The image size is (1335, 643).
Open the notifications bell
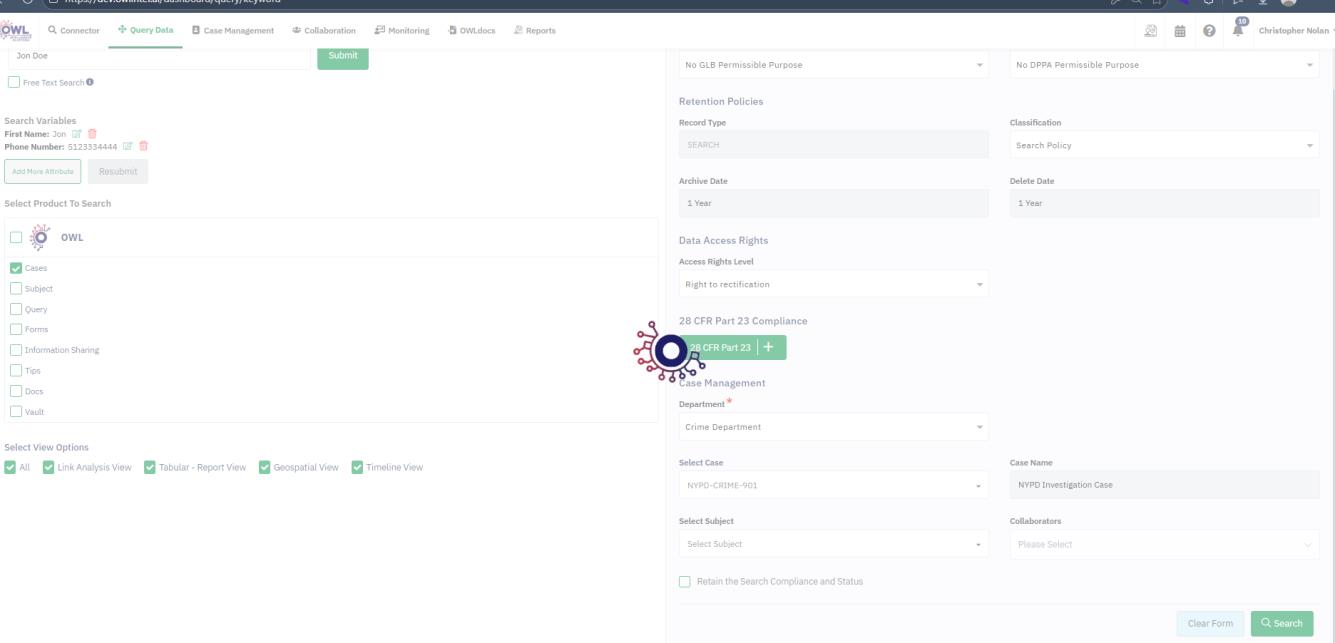(1236, 30)
